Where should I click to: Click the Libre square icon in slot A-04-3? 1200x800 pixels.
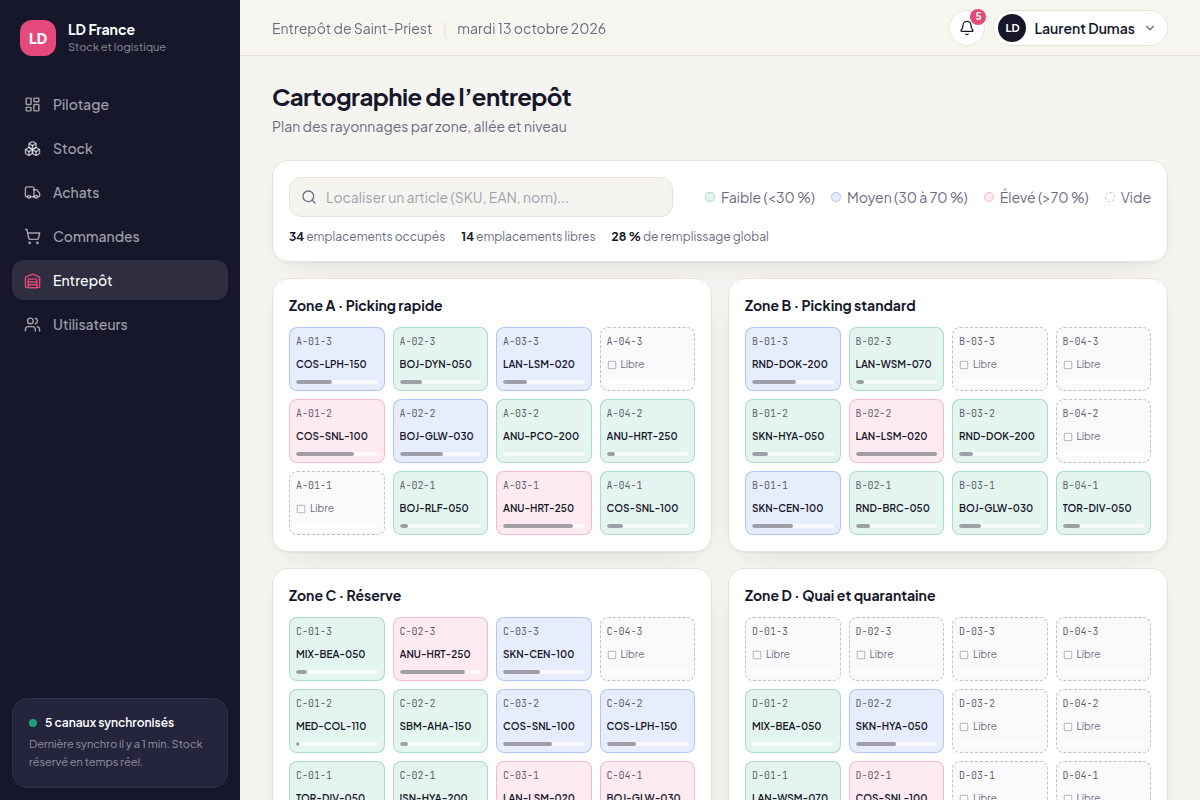(x=611, y=365)
